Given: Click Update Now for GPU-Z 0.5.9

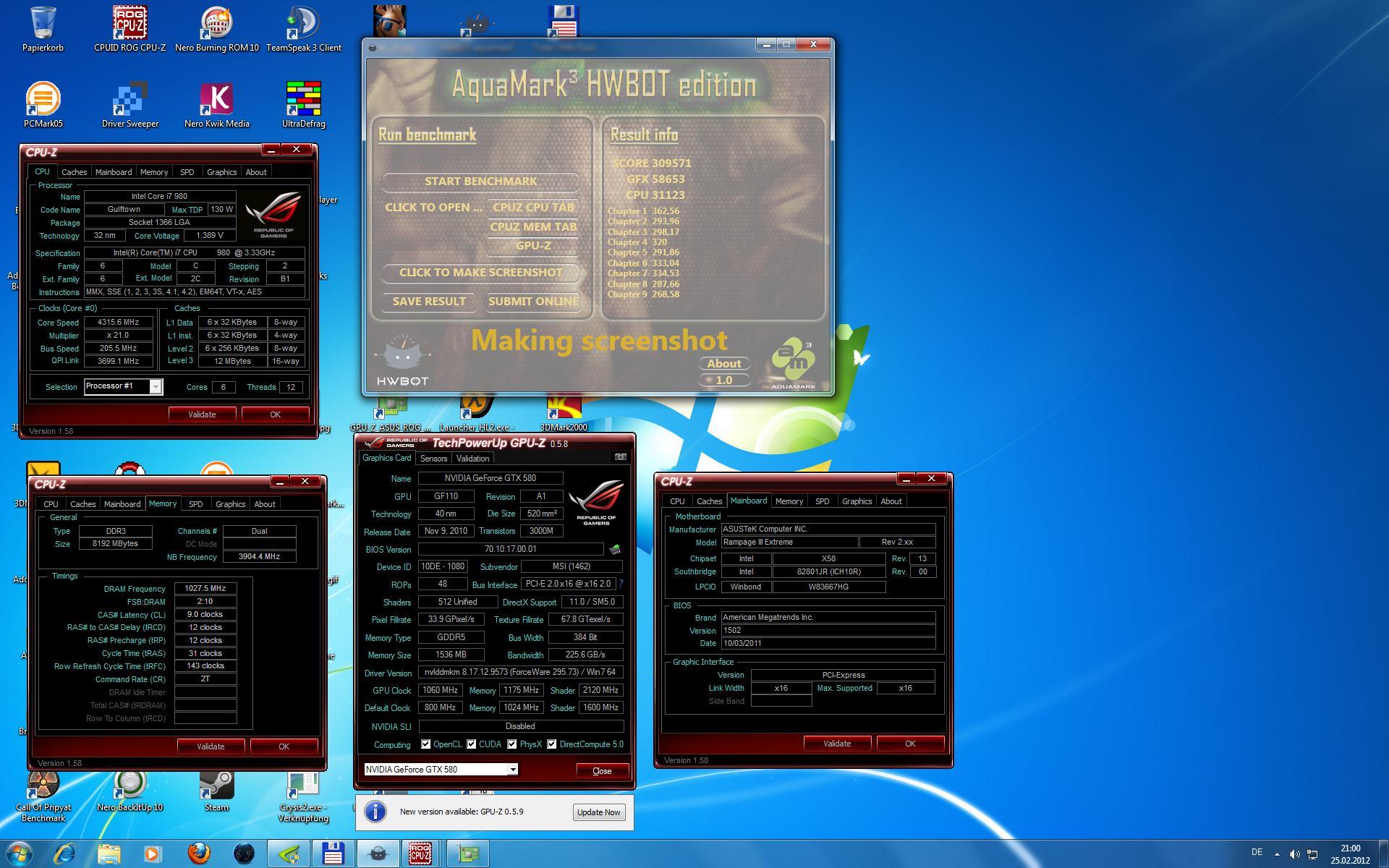Looking at the screenshot, I should [598, 812].
